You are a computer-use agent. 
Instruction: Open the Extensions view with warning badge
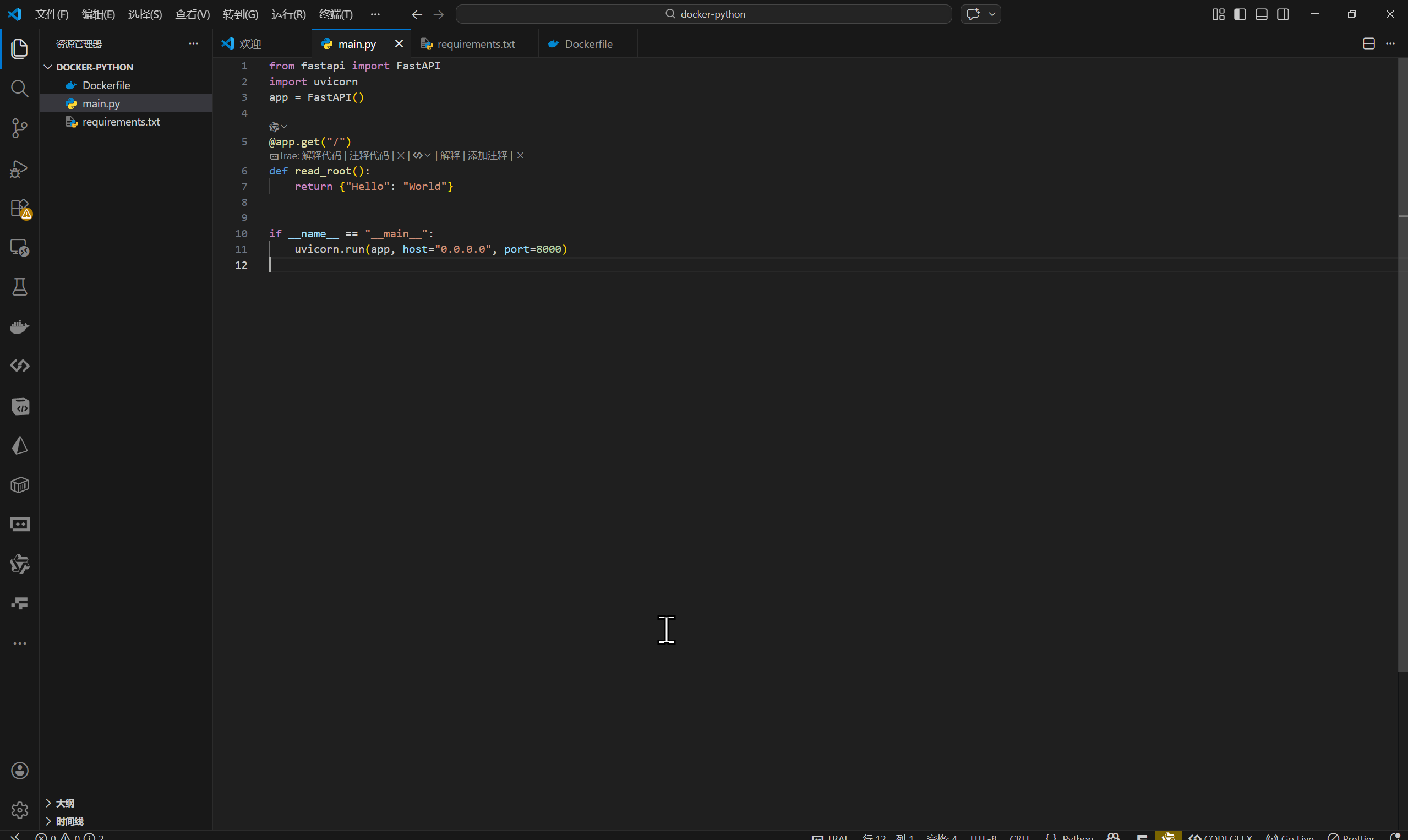[21, 209]
